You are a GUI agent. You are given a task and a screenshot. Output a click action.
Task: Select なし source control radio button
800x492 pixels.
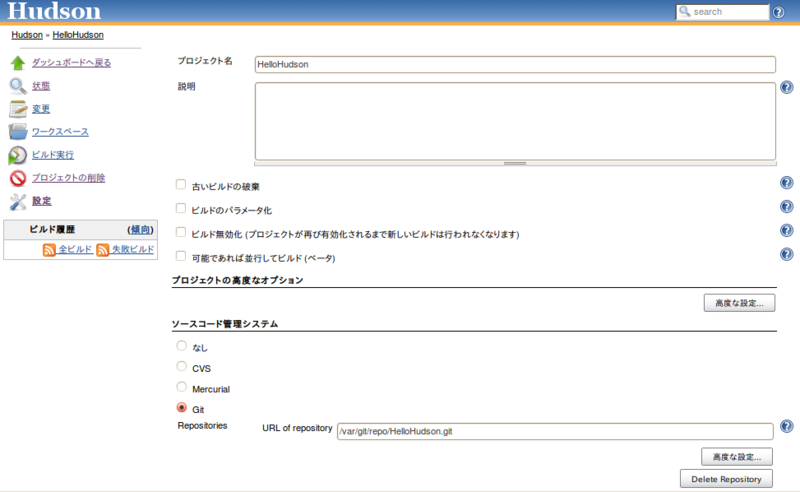click(181, 346)
